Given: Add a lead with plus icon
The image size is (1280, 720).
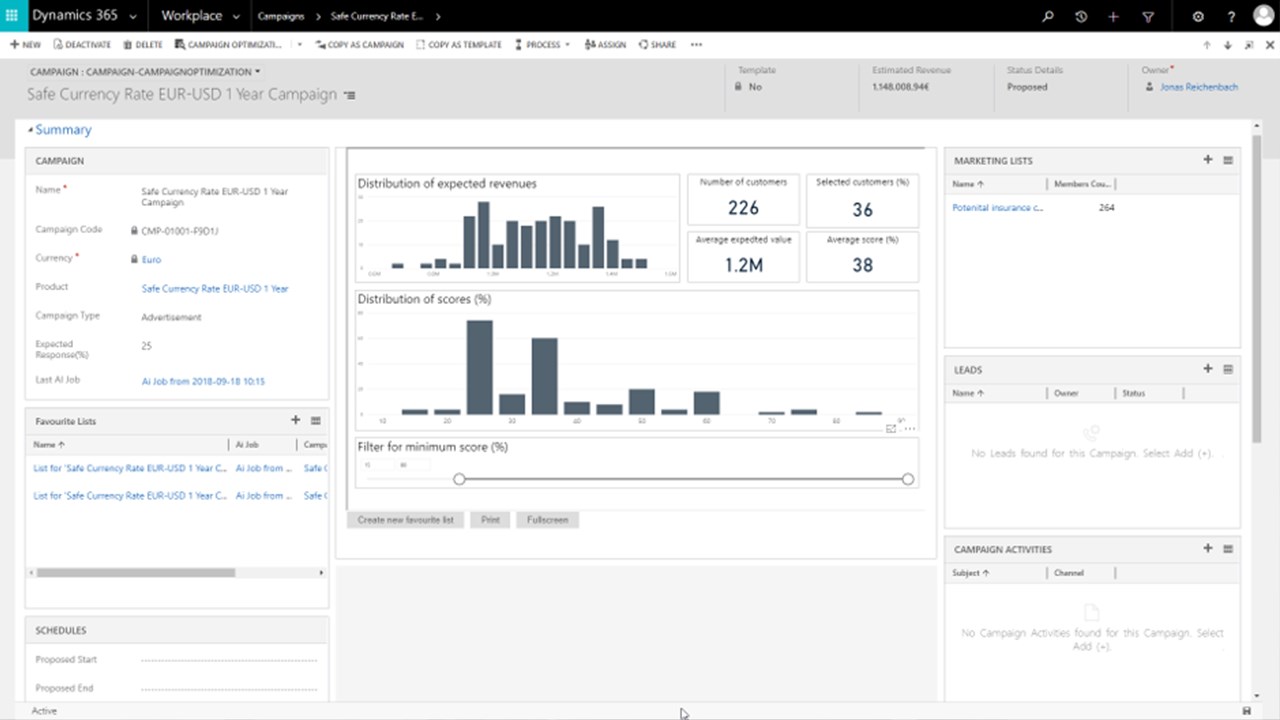Looking at the screenshot, I should tap(1208, 369).
